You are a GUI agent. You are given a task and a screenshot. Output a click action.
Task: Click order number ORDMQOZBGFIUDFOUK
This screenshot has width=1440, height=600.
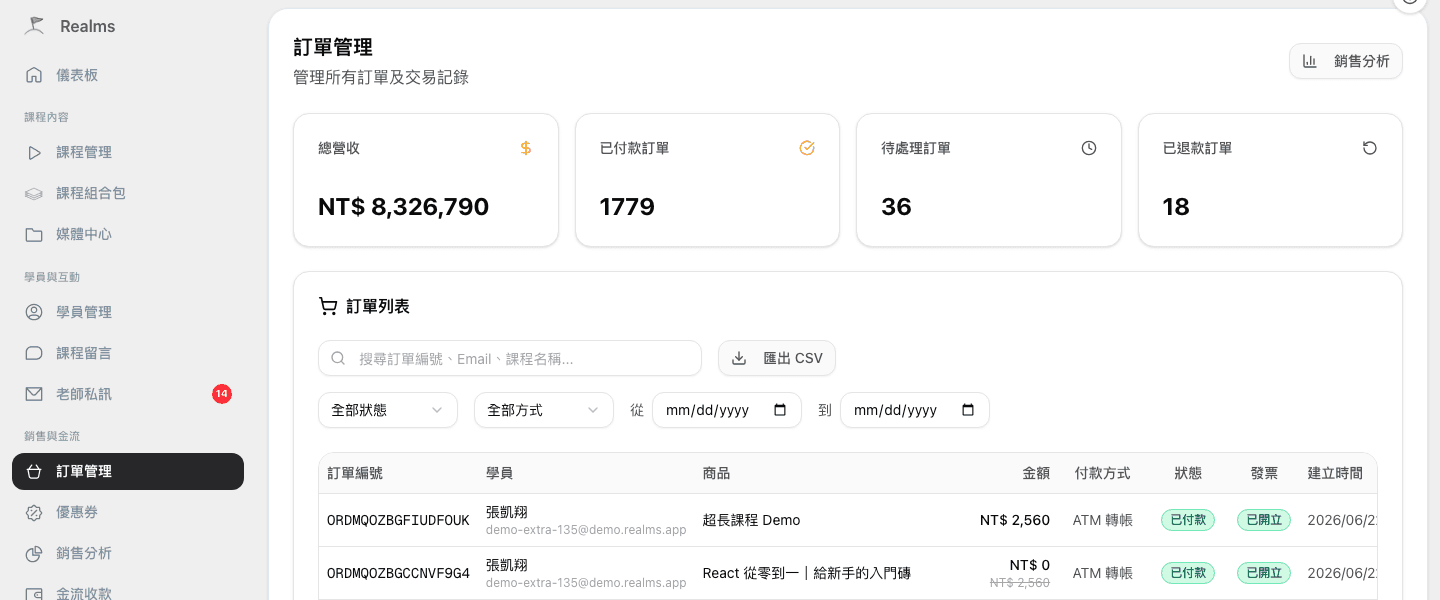(x=398, y=520)
